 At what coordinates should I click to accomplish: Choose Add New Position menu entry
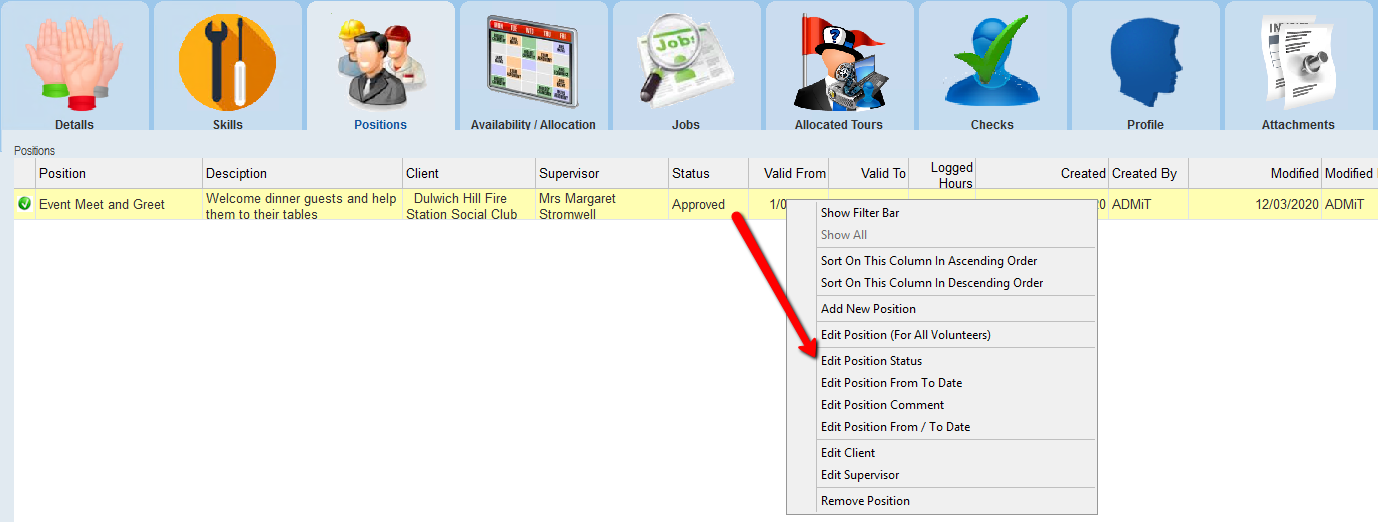click(x=868, y=309)
